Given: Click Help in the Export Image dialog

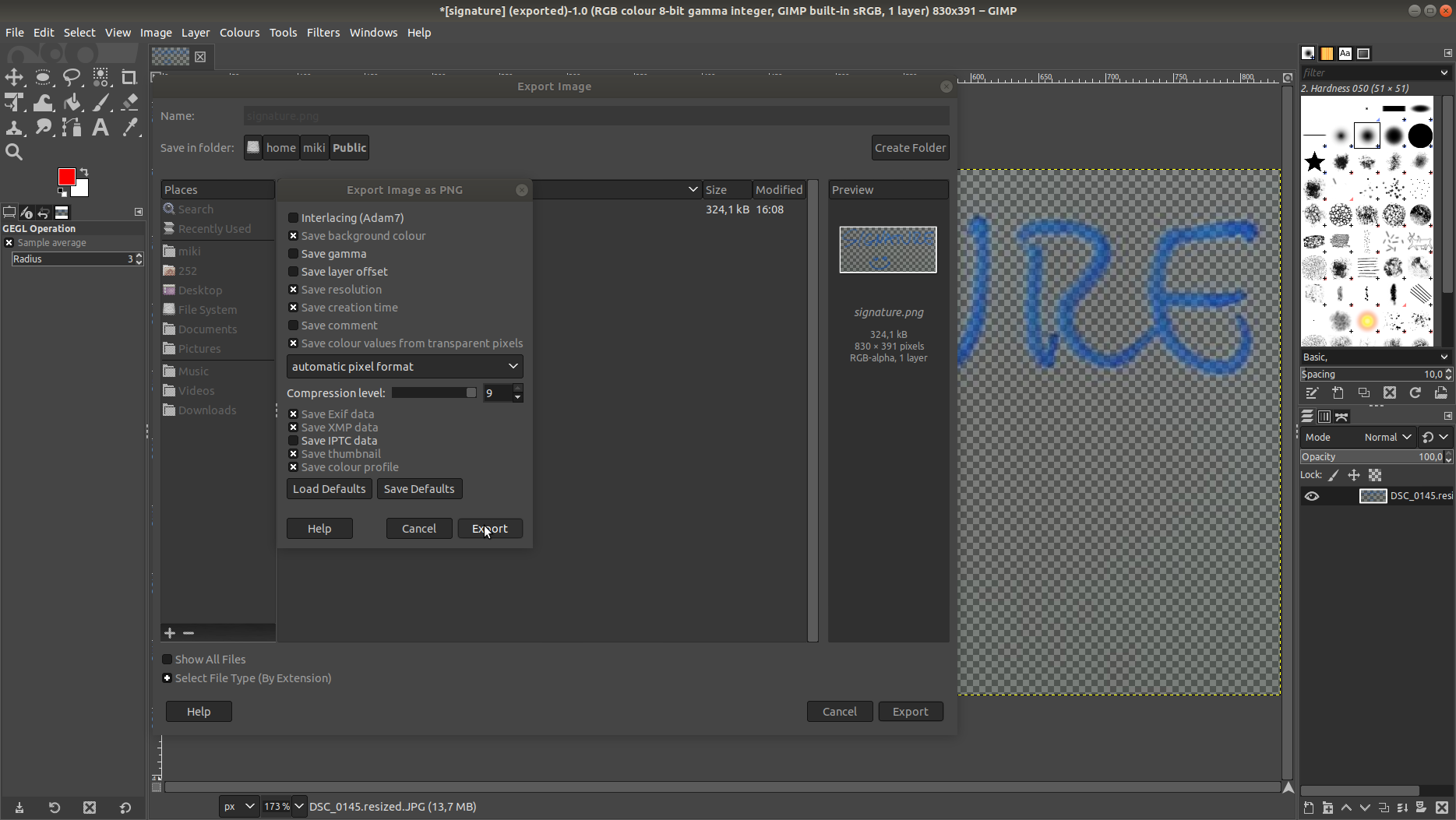Looking at the screenshot, I should pyautogui.click(x=199, y=712).
